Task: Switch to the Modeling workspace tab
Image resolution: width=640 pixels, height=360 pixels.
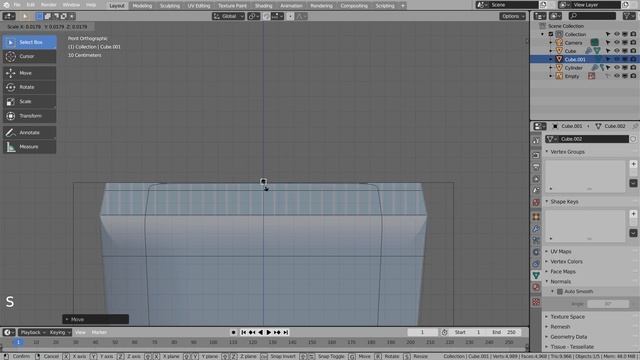Action: 142,6
